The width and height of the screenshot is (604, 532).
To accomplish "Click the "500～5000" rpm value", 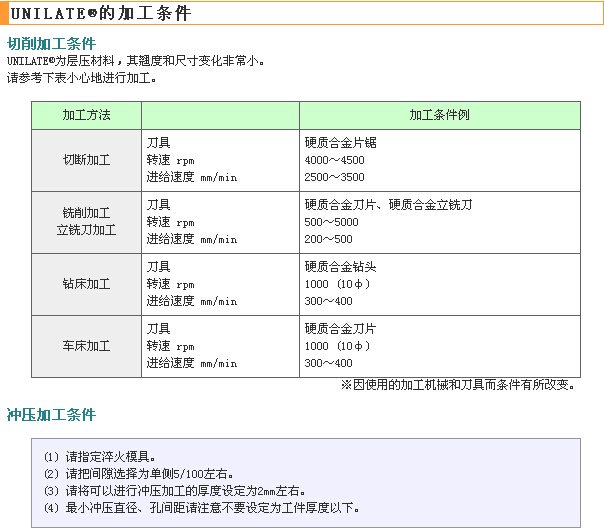I will tap(331, 222).
